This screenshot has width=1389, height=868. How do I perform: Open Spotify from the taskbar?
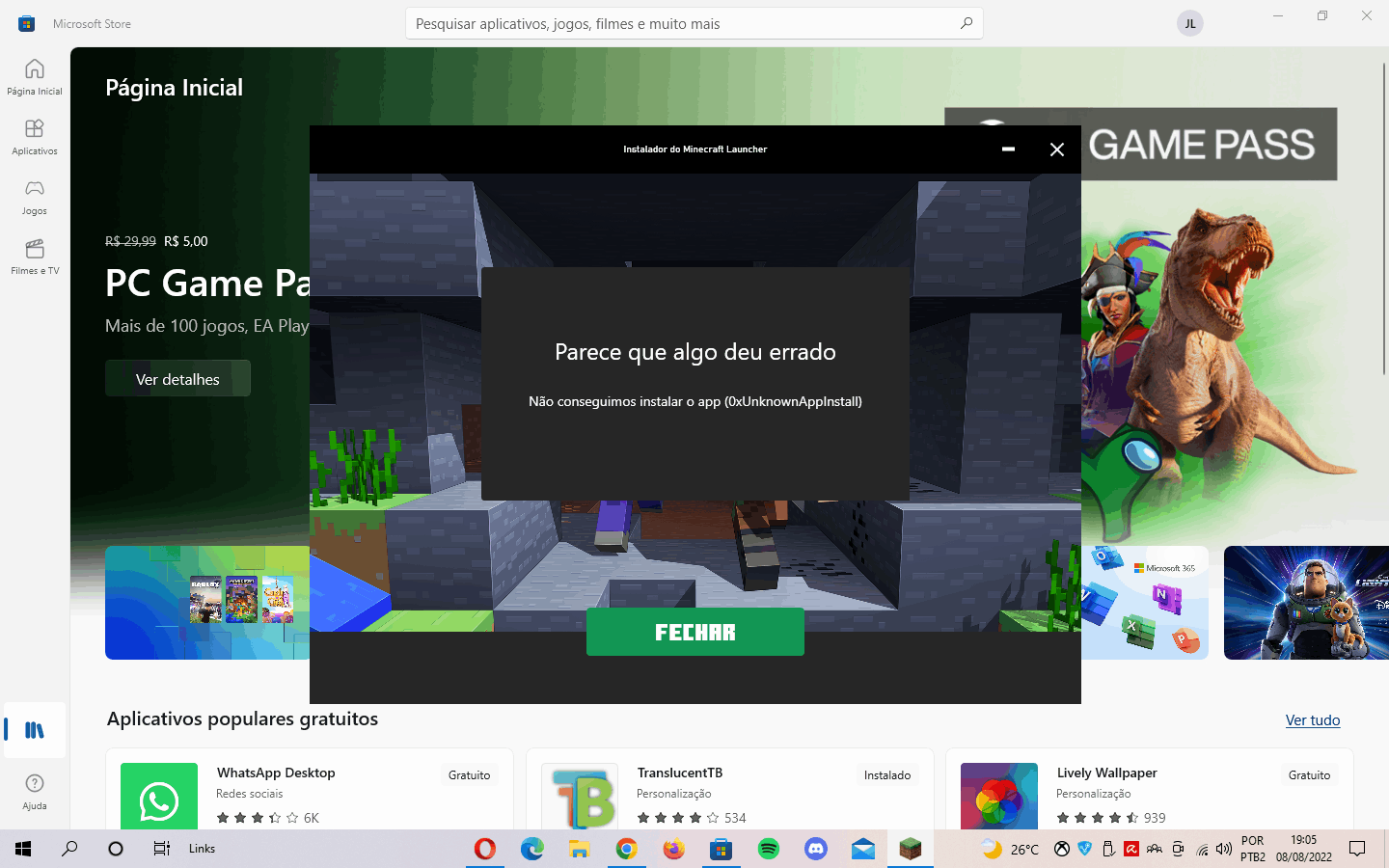pos(769,849)
